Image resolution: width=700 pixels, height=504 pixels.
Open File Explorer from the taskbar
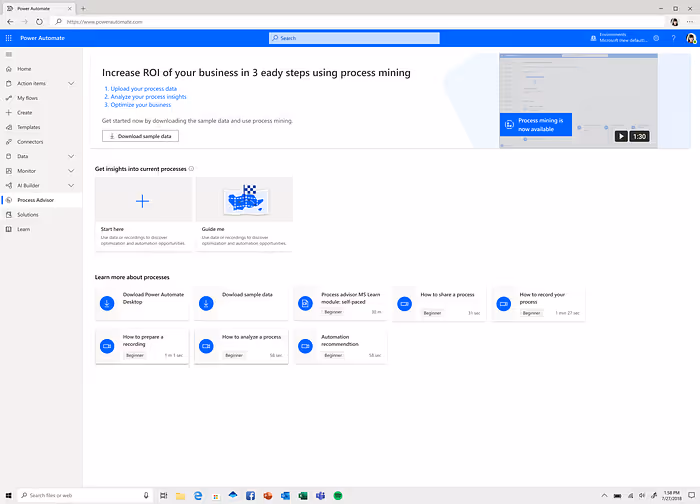click(x=180, y=496)
